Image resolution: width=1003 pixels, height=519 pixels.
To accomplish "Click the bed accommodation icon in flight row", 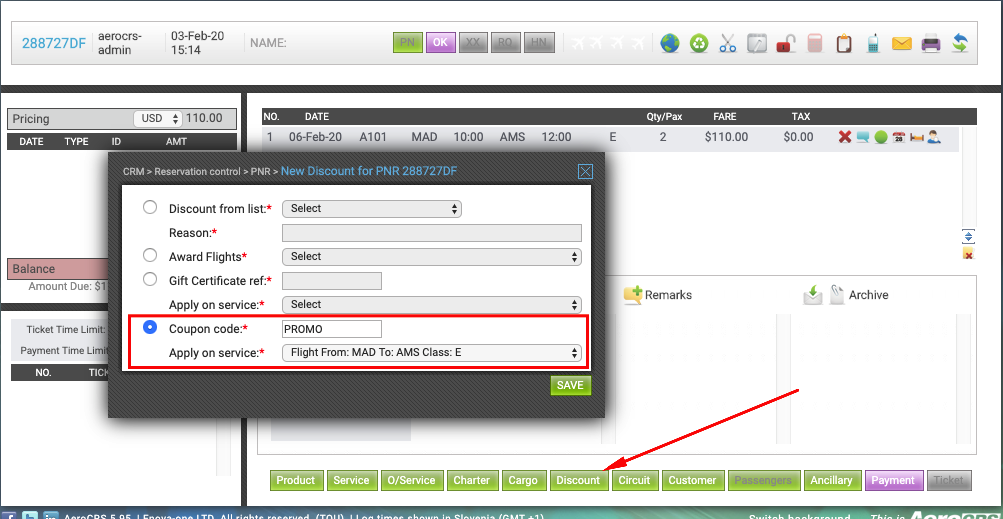I will pyautogui.click(x=917, y=137).
